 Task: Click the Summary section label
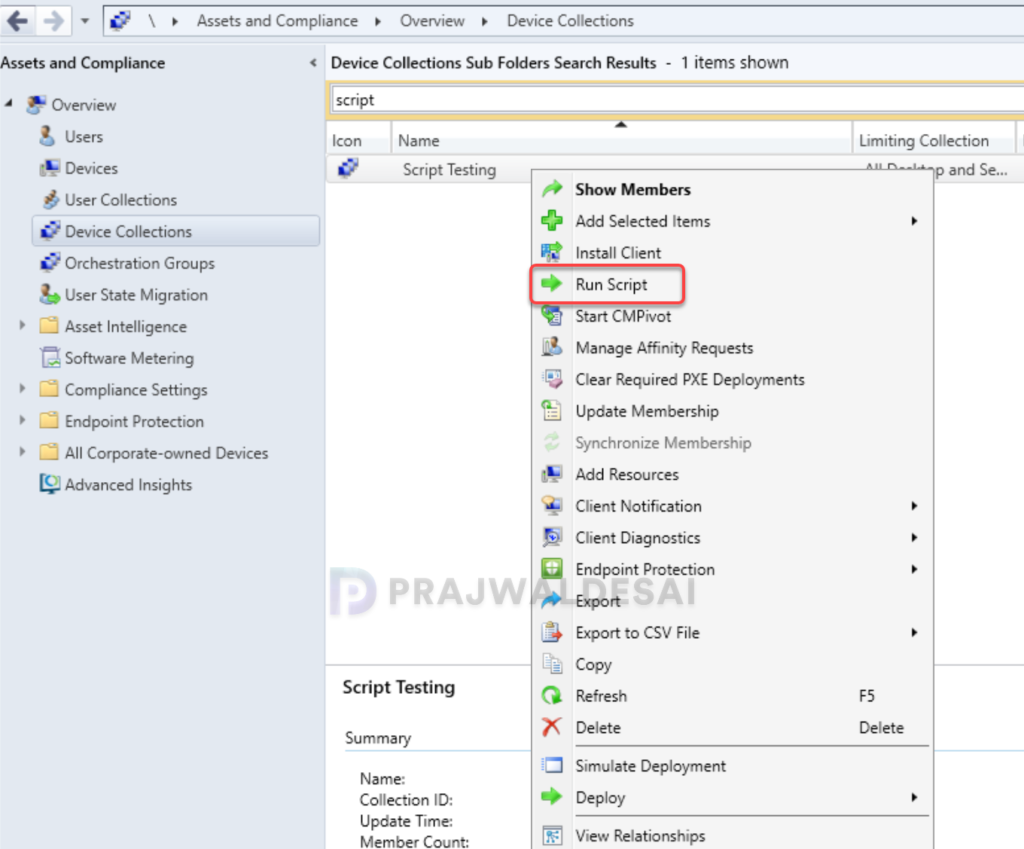[377, 738]
